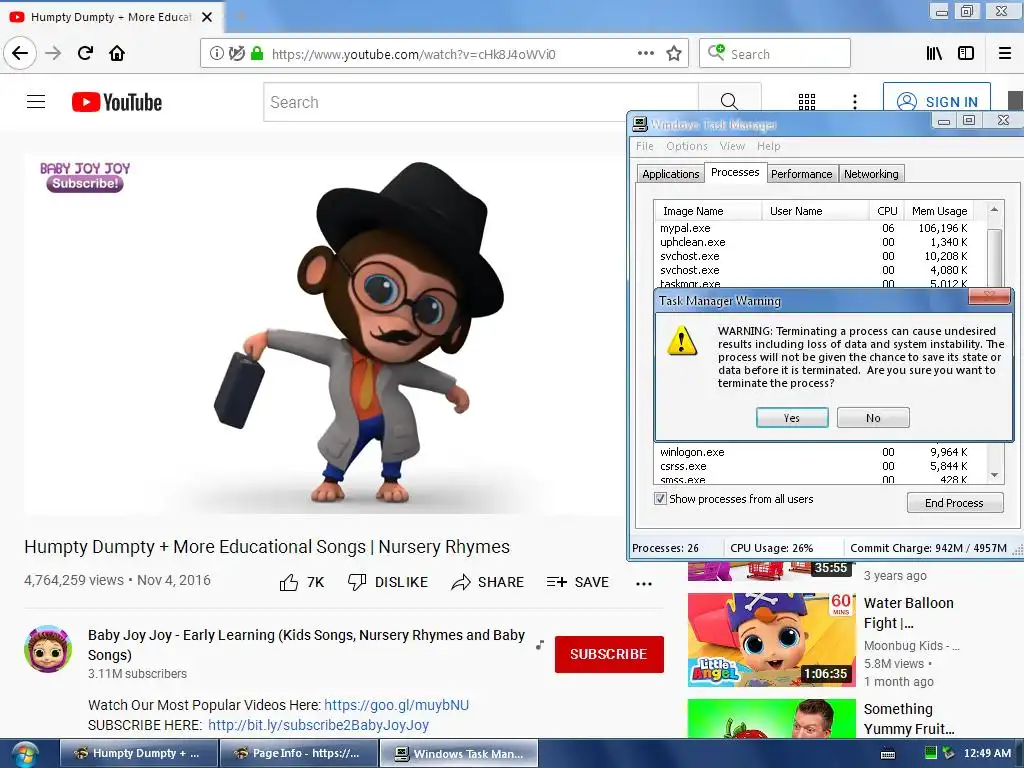
Task: Subscribe to Baby Joy Joy channel
Action: pyautogui.click(x=609, y=654)
